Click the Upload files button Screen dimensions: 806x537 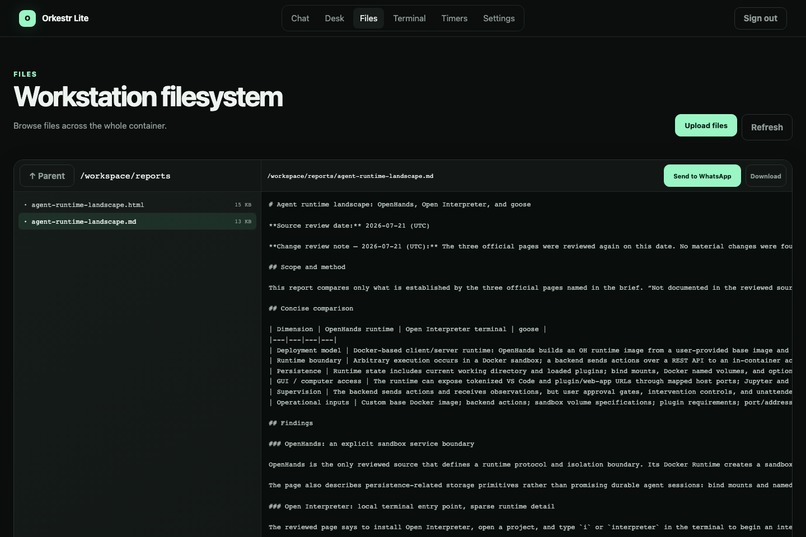(706, 125)
